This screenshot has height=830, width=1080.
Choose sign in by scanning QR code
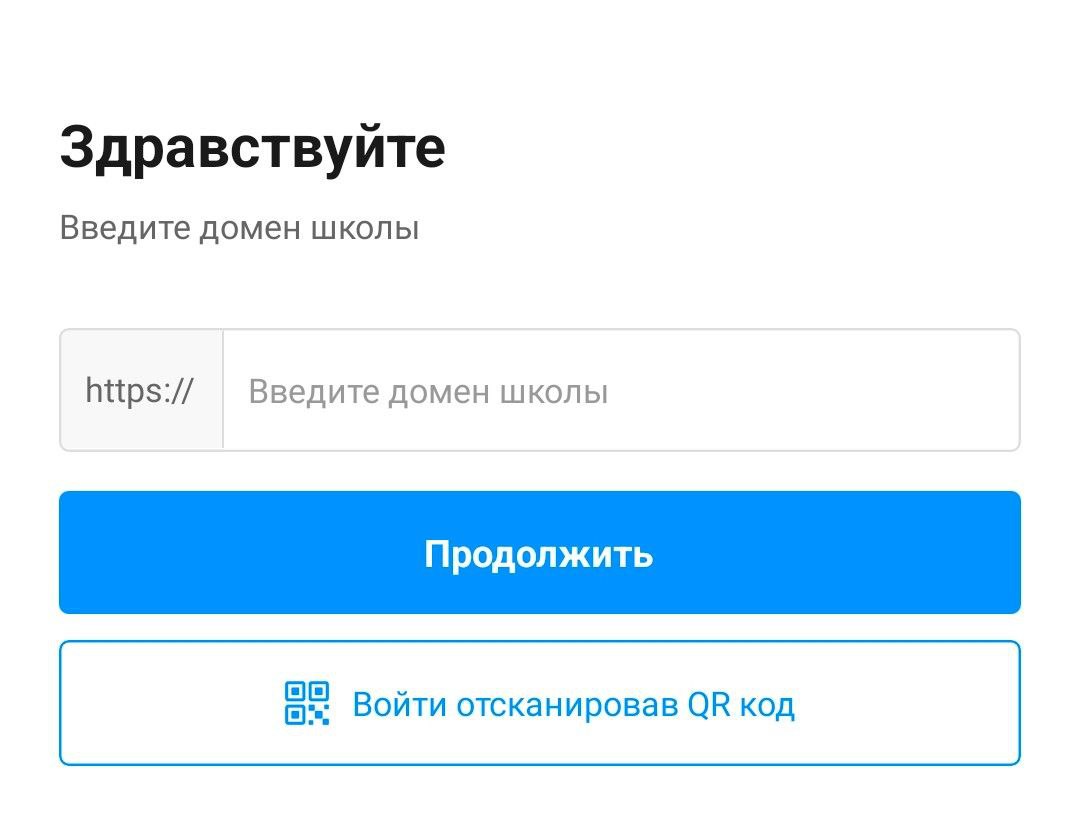(x=540, y=703)
